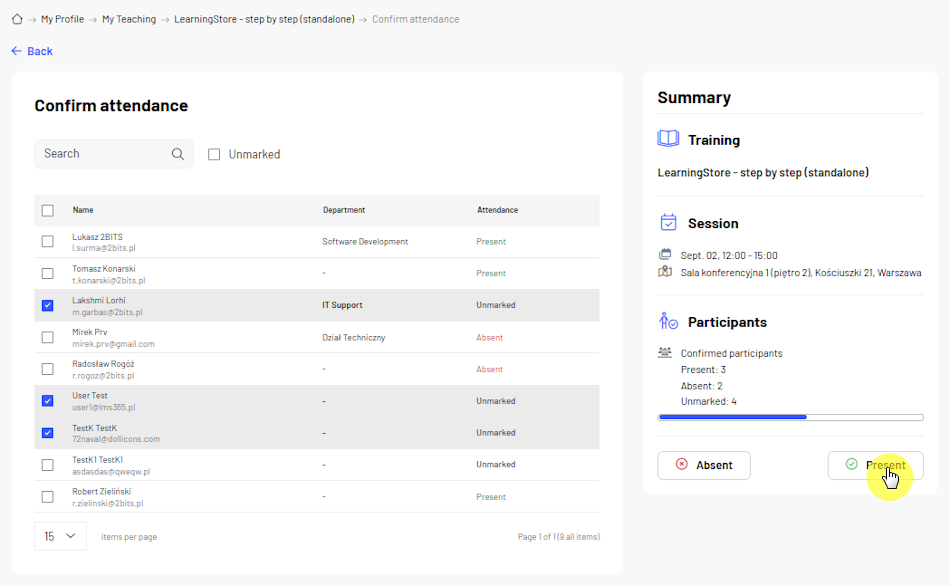Image resolution: width=950 pixels, height=586 pixels.
Task: Click the location map pin icon
Action: pos(665,271)
